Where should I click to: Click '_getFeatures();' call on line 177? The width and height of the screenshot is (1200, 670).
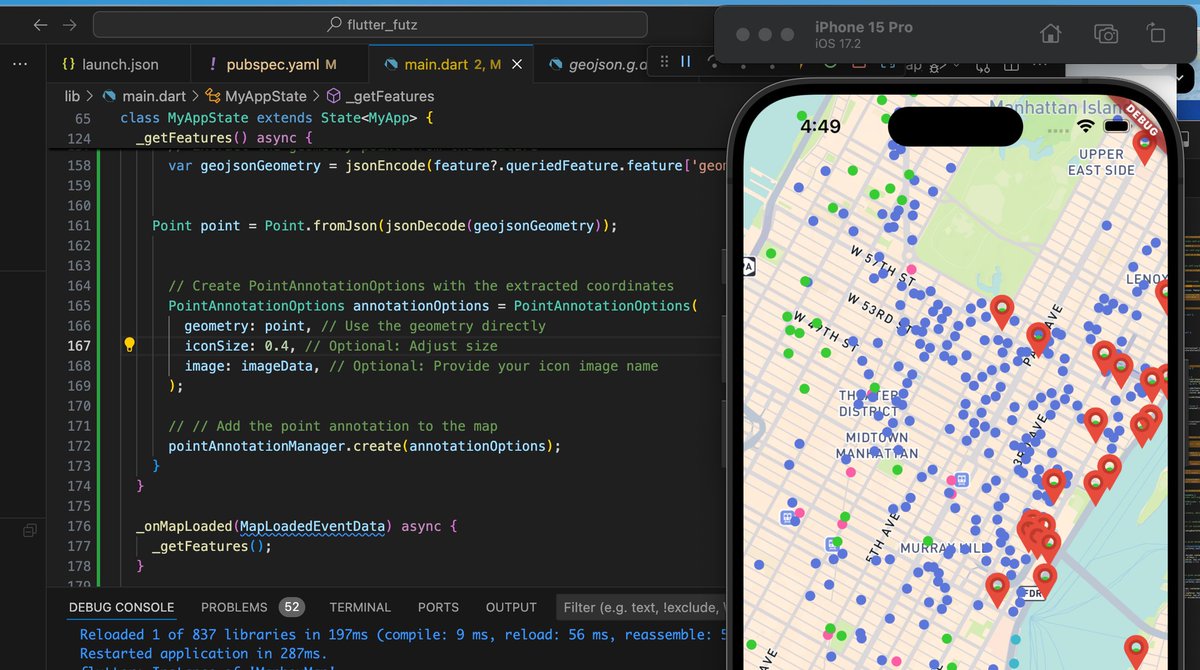(212, 546)
